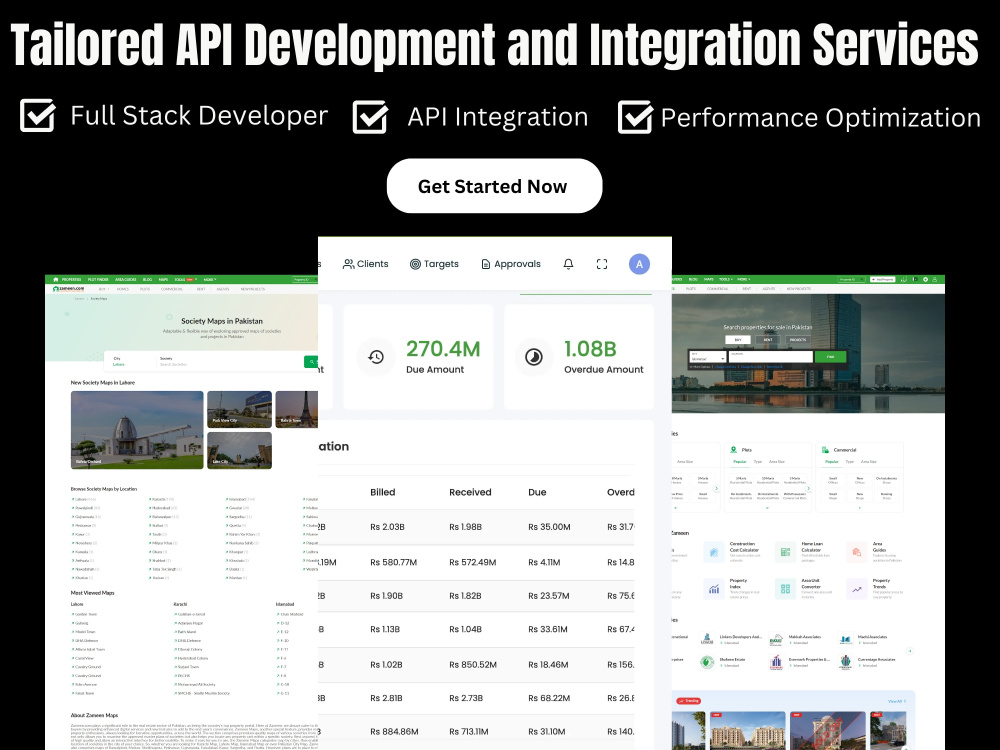Click the Overdue Amount pie icon
Image resolution: width=1000 pixels, height=750 pixels.
tap(534, 357)
